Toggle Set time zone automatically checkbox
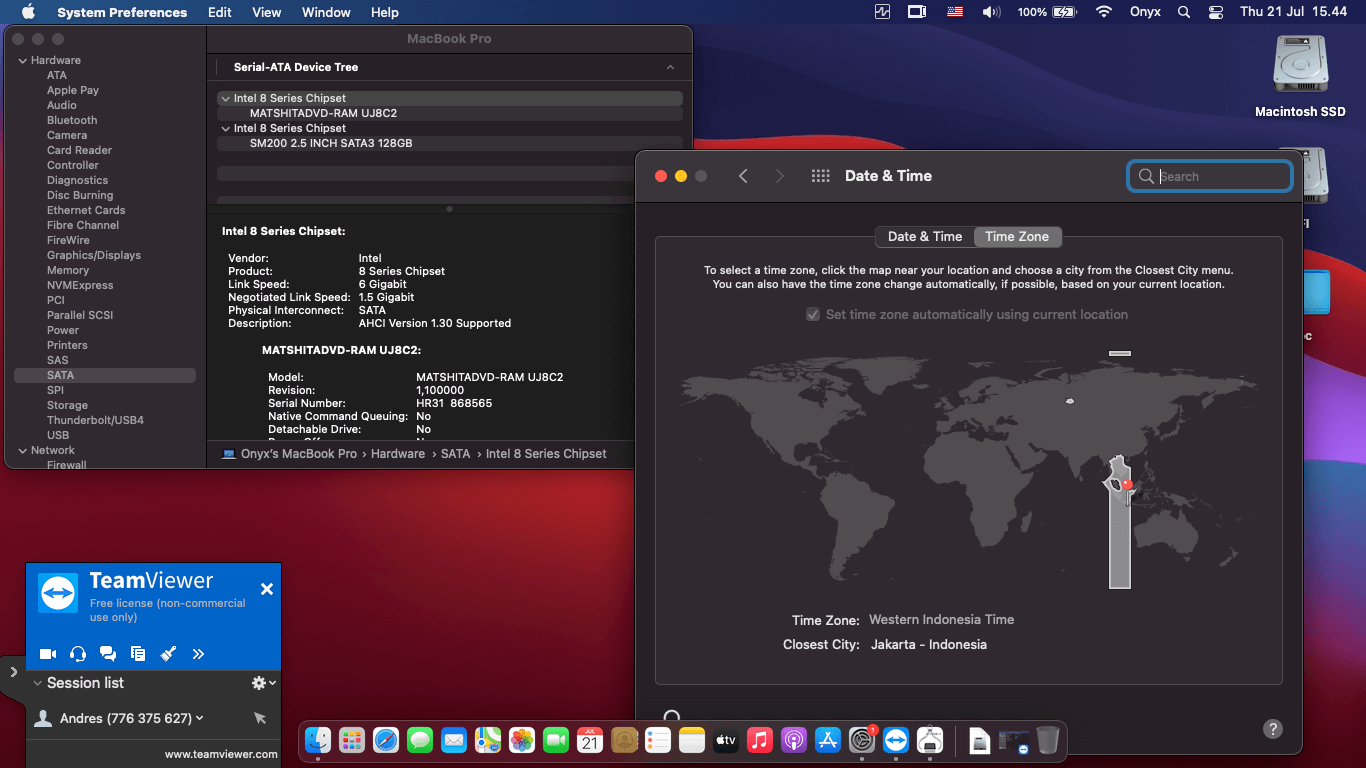The image size is (1366, 768). [x=813, y=314]
